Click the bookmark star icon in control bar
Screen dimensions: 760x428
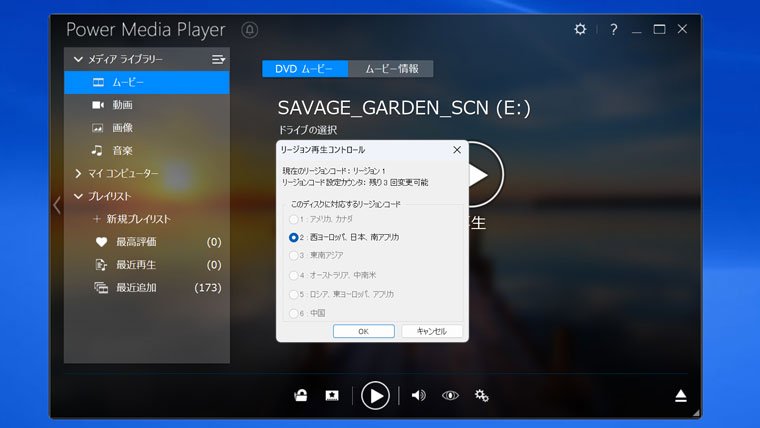pyautogui.click(x=332, y=396)
